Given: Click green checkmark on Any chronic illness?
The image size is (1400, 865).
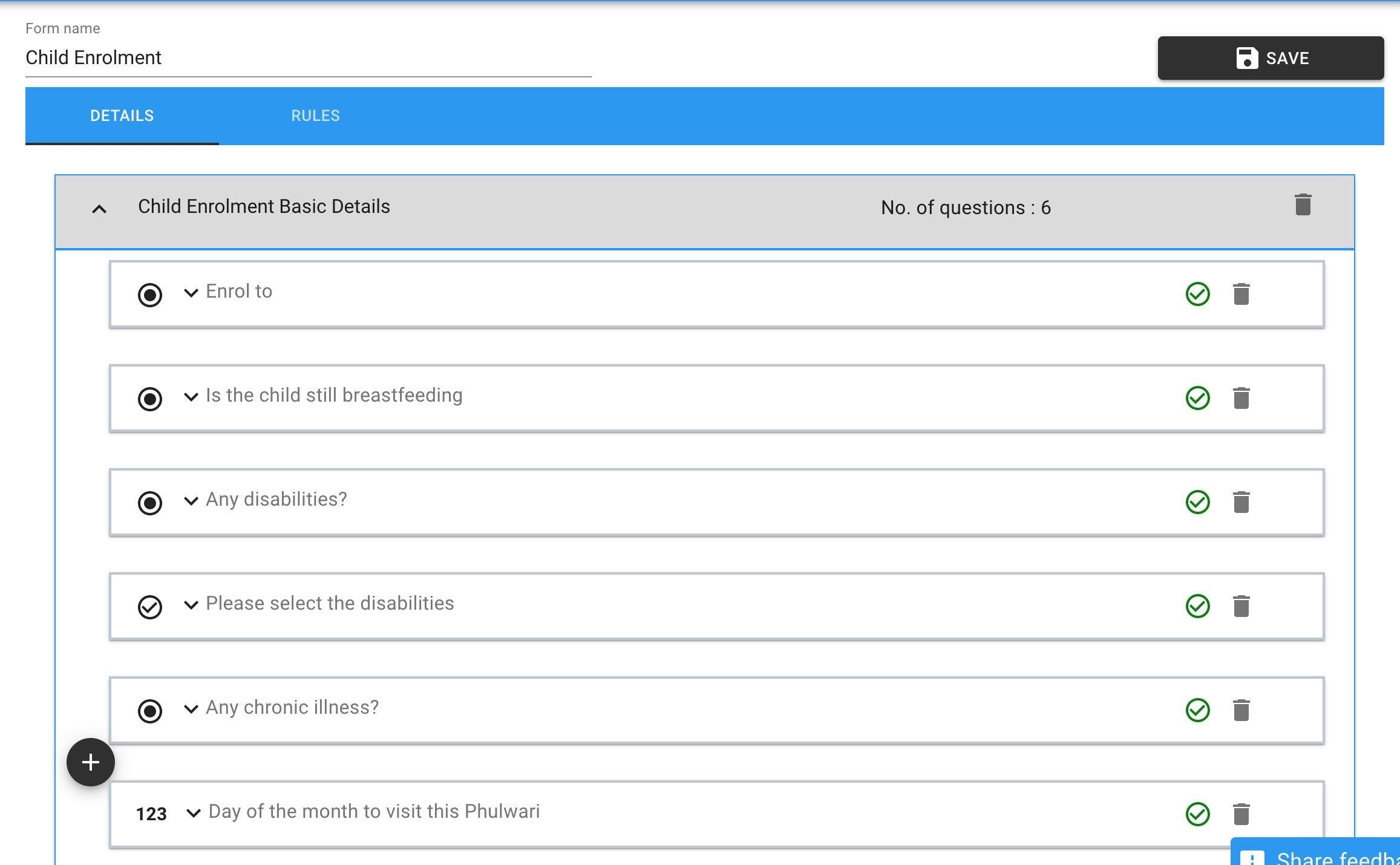Looking at the screenshot, I should (x=1197, y=710).
